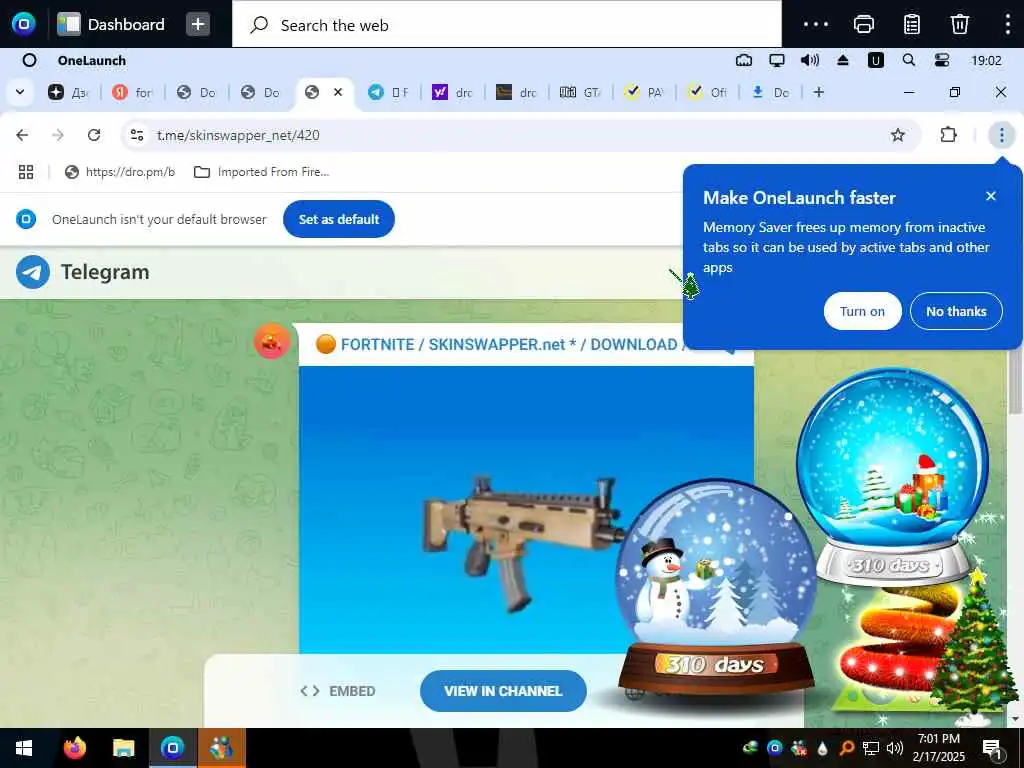The image size is (1024, 768).
Task: Switch to the 'Off' checkmark tab
Action: [708, 93]
